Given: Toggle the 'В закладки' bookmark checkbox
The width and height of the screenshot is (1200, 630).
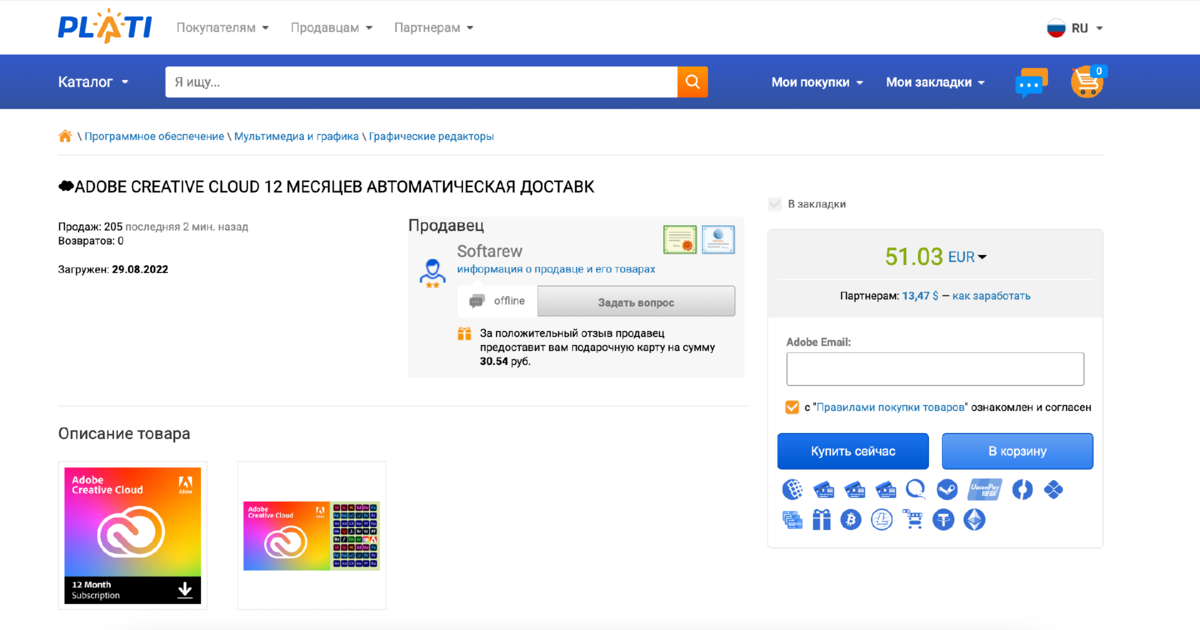Looking at the screenshot, I should click(774, 204).
